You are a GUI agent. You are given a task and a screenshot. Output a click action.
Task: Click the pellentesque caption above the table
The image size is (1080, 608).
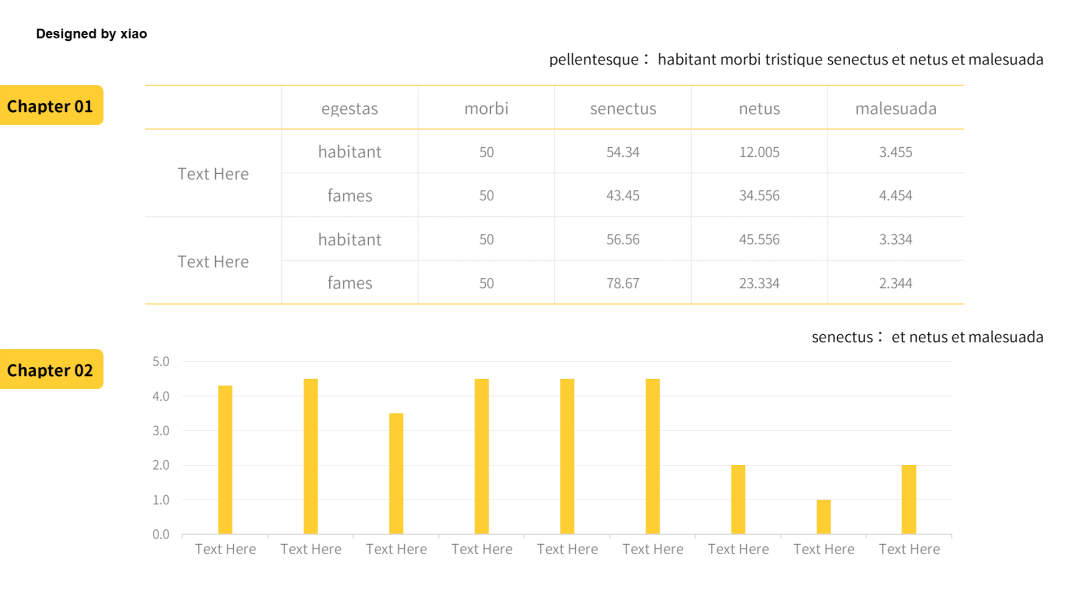coord(796,60)
